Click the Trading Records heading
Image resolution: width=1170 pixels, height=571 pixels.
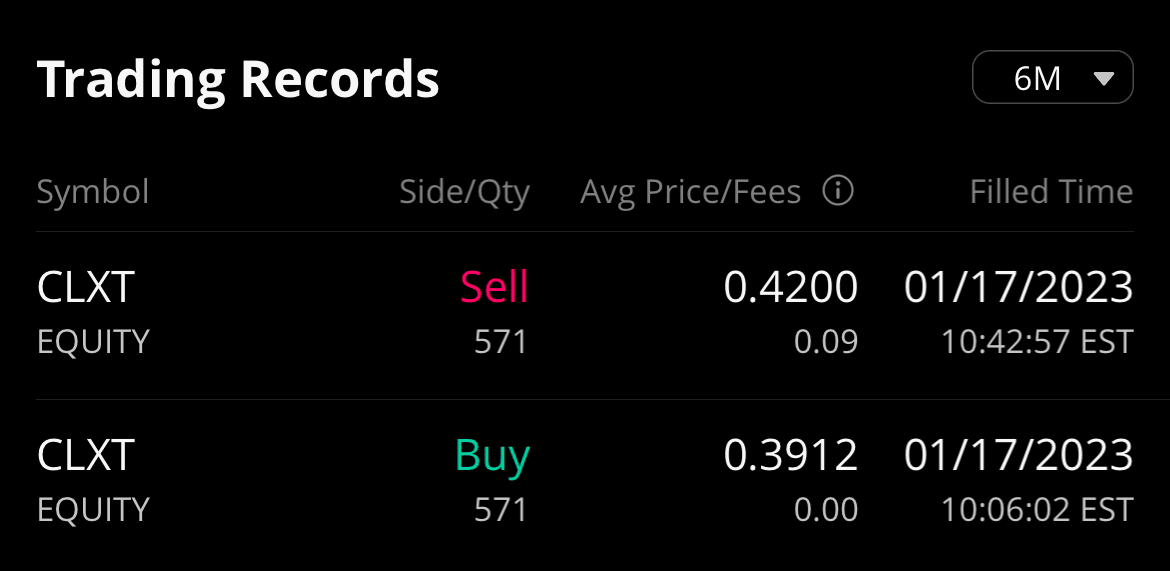(238, 79)
